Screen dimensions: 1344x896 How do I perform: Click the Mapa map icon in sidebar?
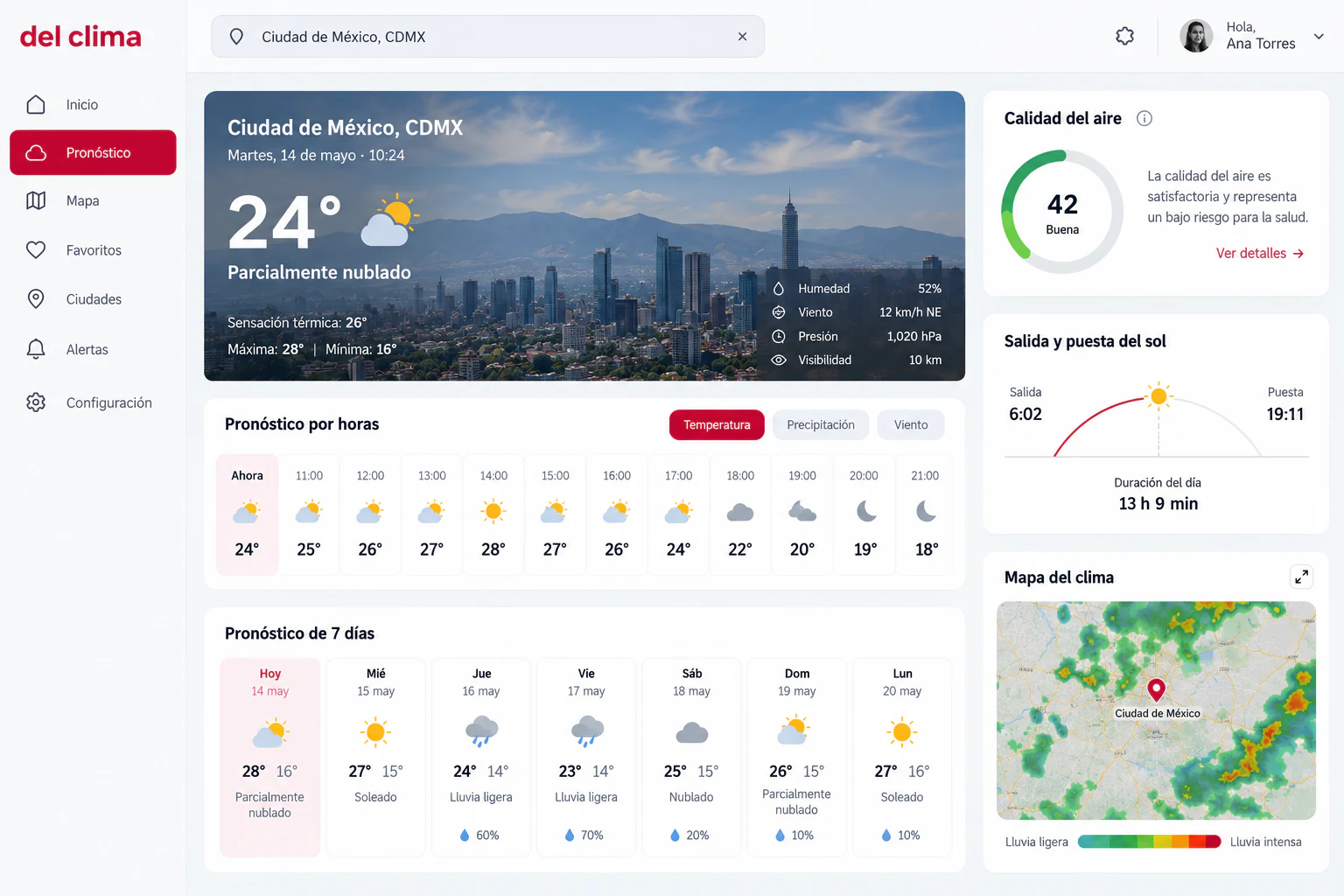36,201
